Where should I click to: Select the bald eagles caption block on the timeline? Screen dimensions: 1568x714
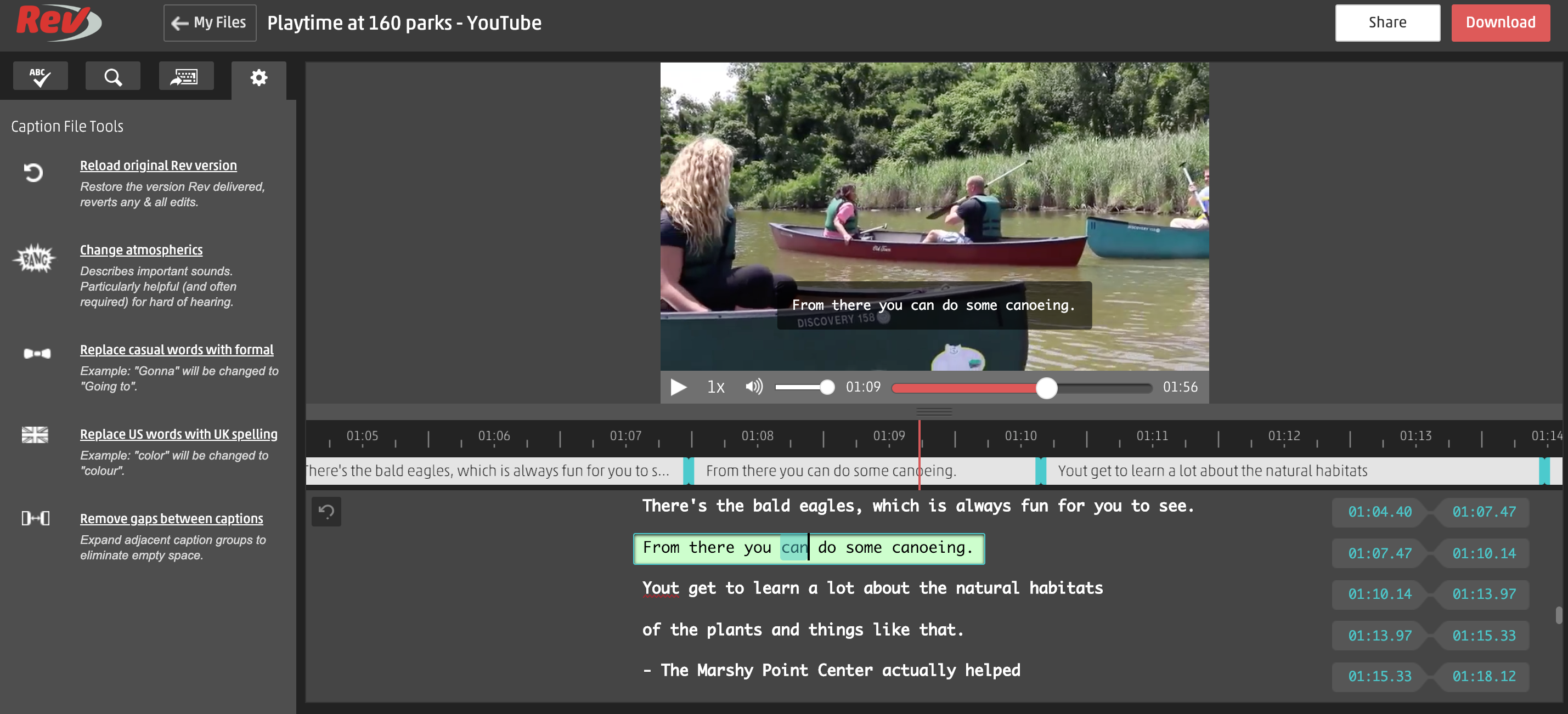pyautogui.click(x=487, y=470)
